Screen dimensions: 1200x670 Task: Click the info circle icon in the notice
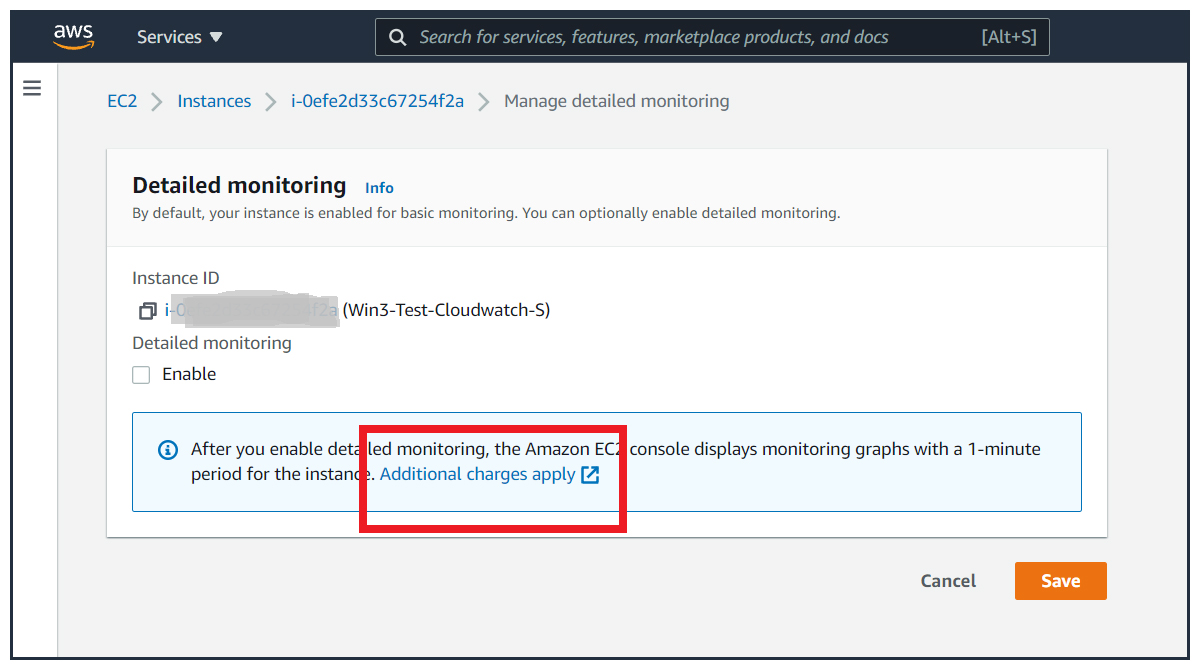168,450
